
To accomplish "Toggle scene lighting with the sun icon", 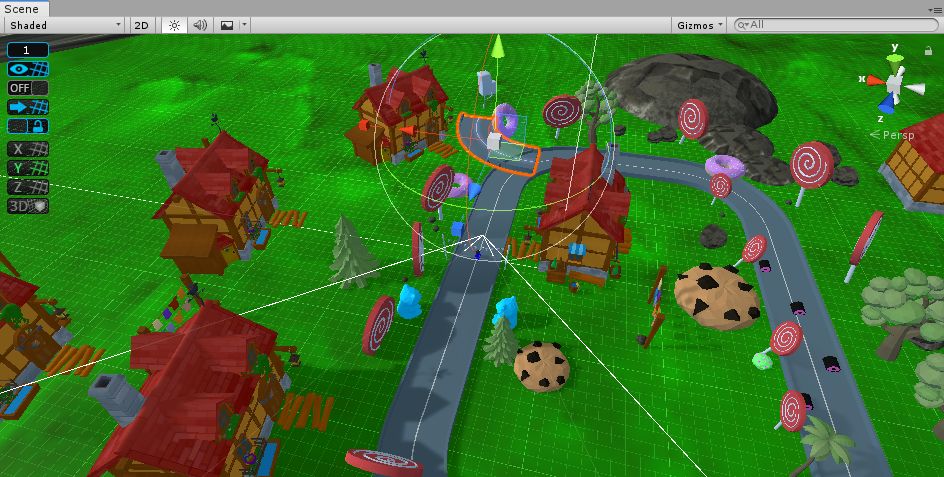I will coord(174,25).
